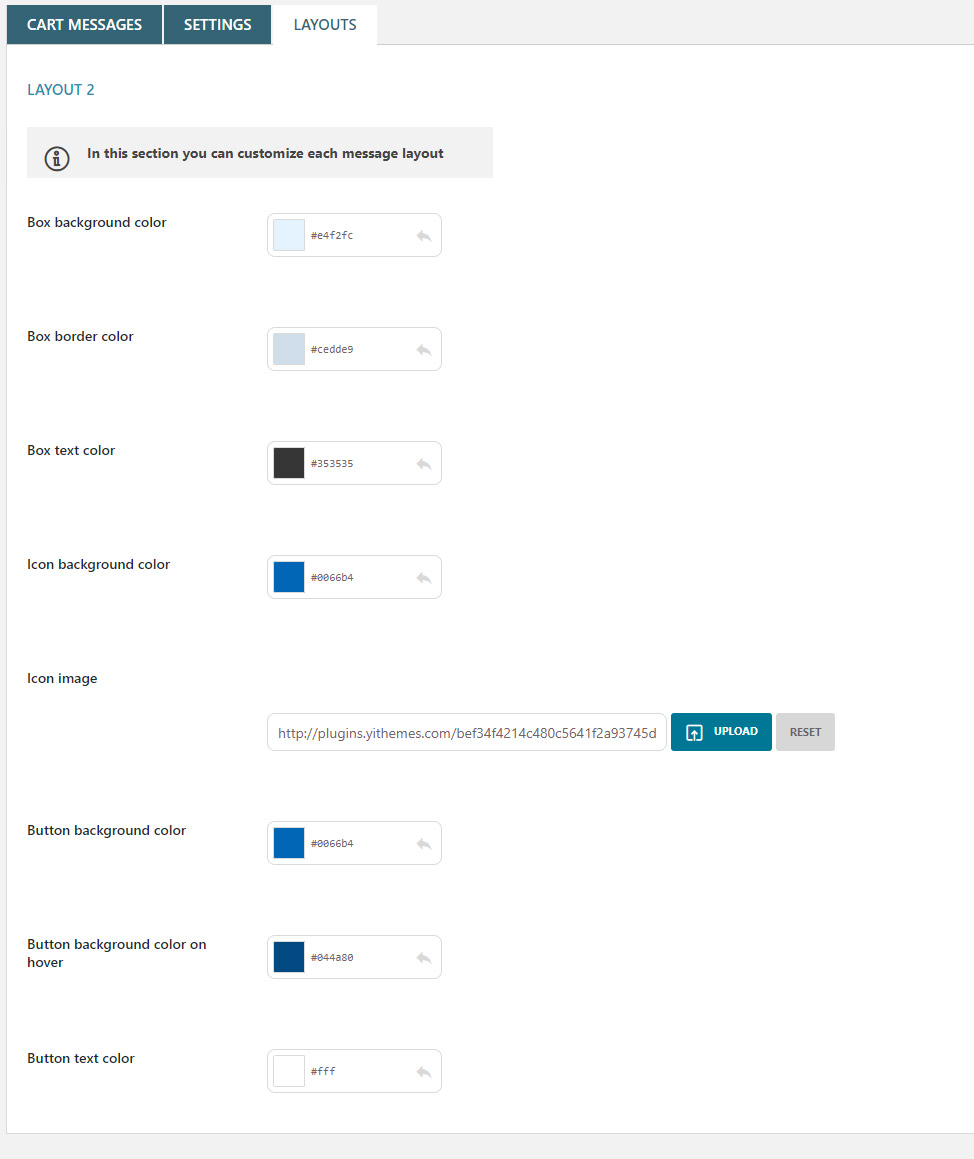
Task: Open Box background color swatch #e4f2fc
Action: coord(289,235)
